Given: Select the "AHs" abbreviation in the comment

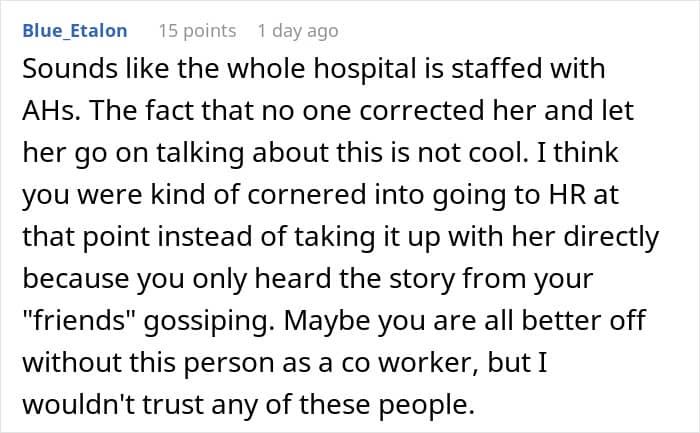Looking at the screenshot, I should point(51,111).
